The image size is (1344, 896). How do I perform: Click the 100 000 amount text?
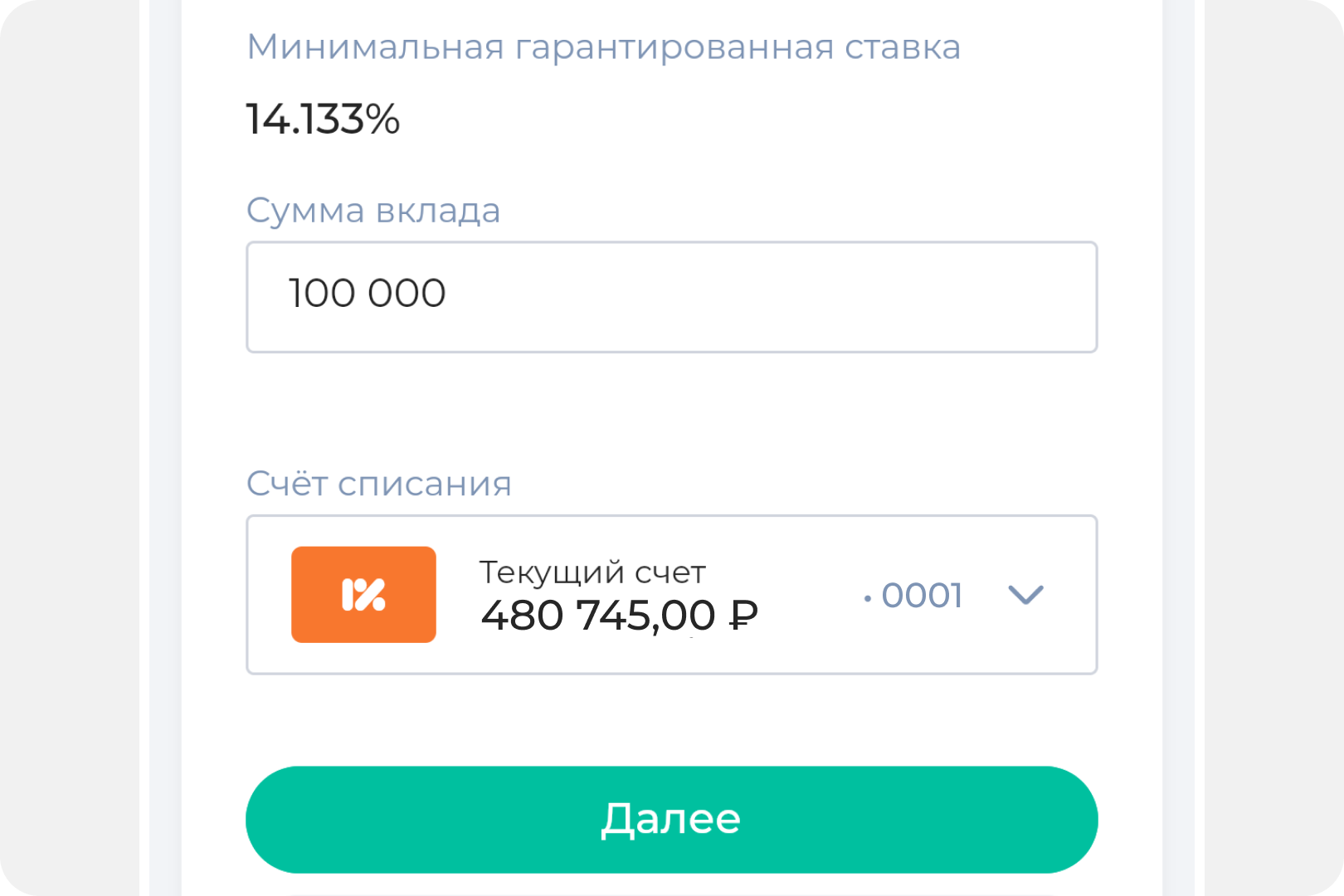pyautogui.click(x=367, y=294)
